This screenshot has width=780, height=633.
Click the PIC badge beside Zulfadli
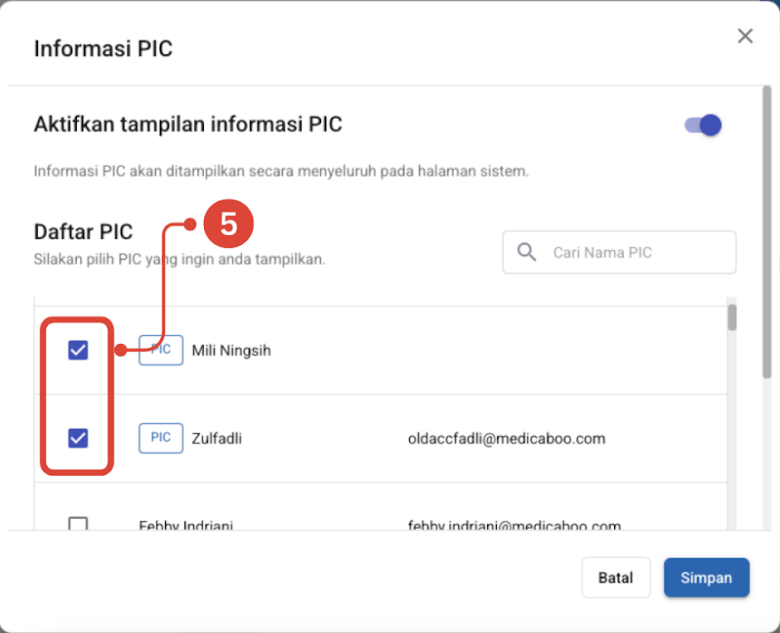point(160,438)
